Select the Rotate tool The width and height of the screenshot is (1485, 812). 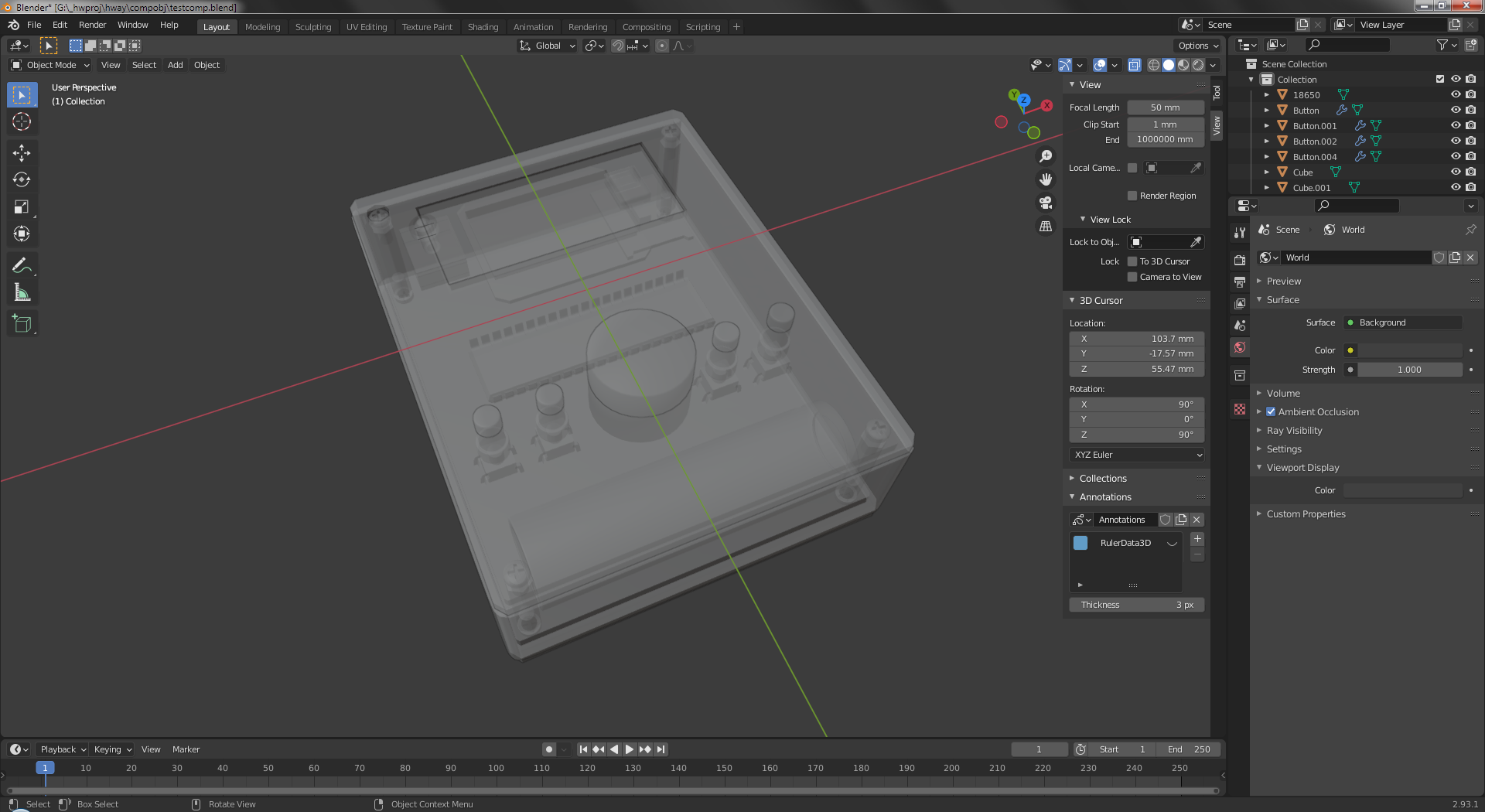click(22, 179)
